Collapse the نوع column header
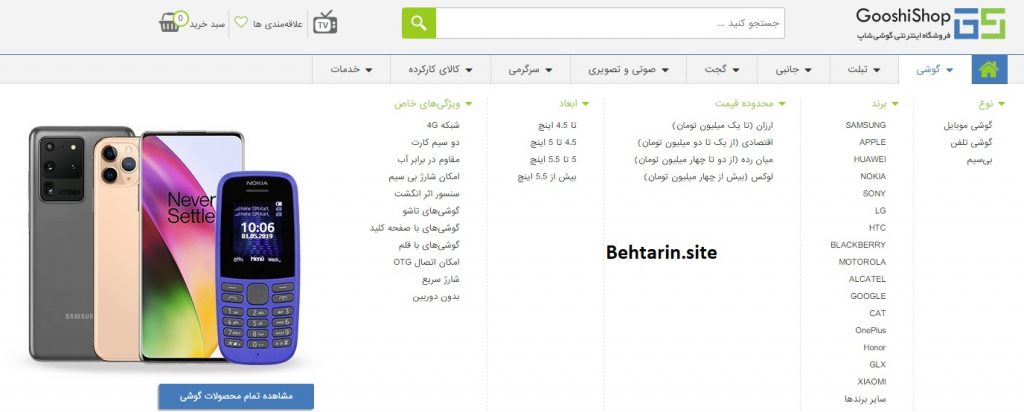Screen dimensions: 1024x412 point(991,104)
